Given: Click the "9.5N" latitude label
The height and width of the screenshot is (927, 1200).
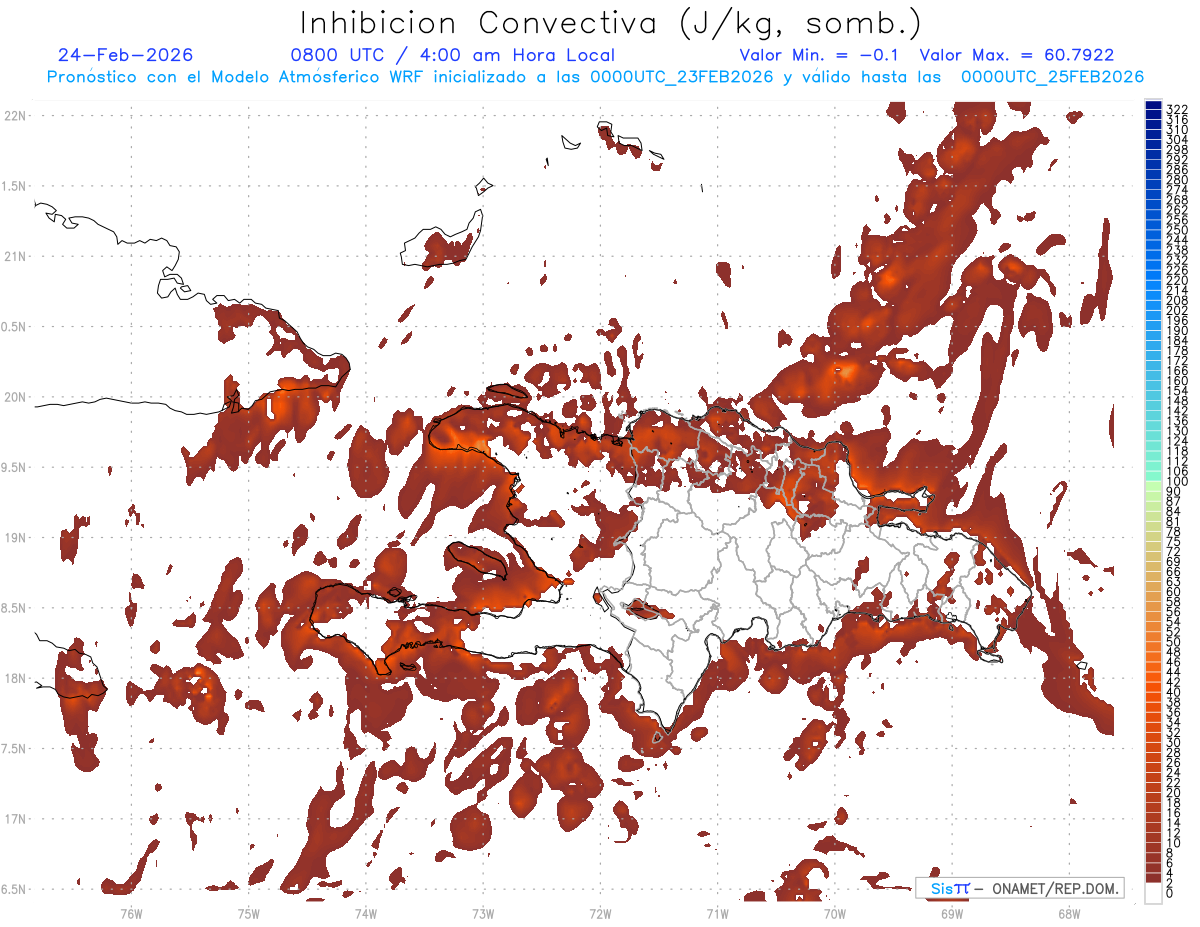Looking at the screenshot, I should tap(14, 467).
